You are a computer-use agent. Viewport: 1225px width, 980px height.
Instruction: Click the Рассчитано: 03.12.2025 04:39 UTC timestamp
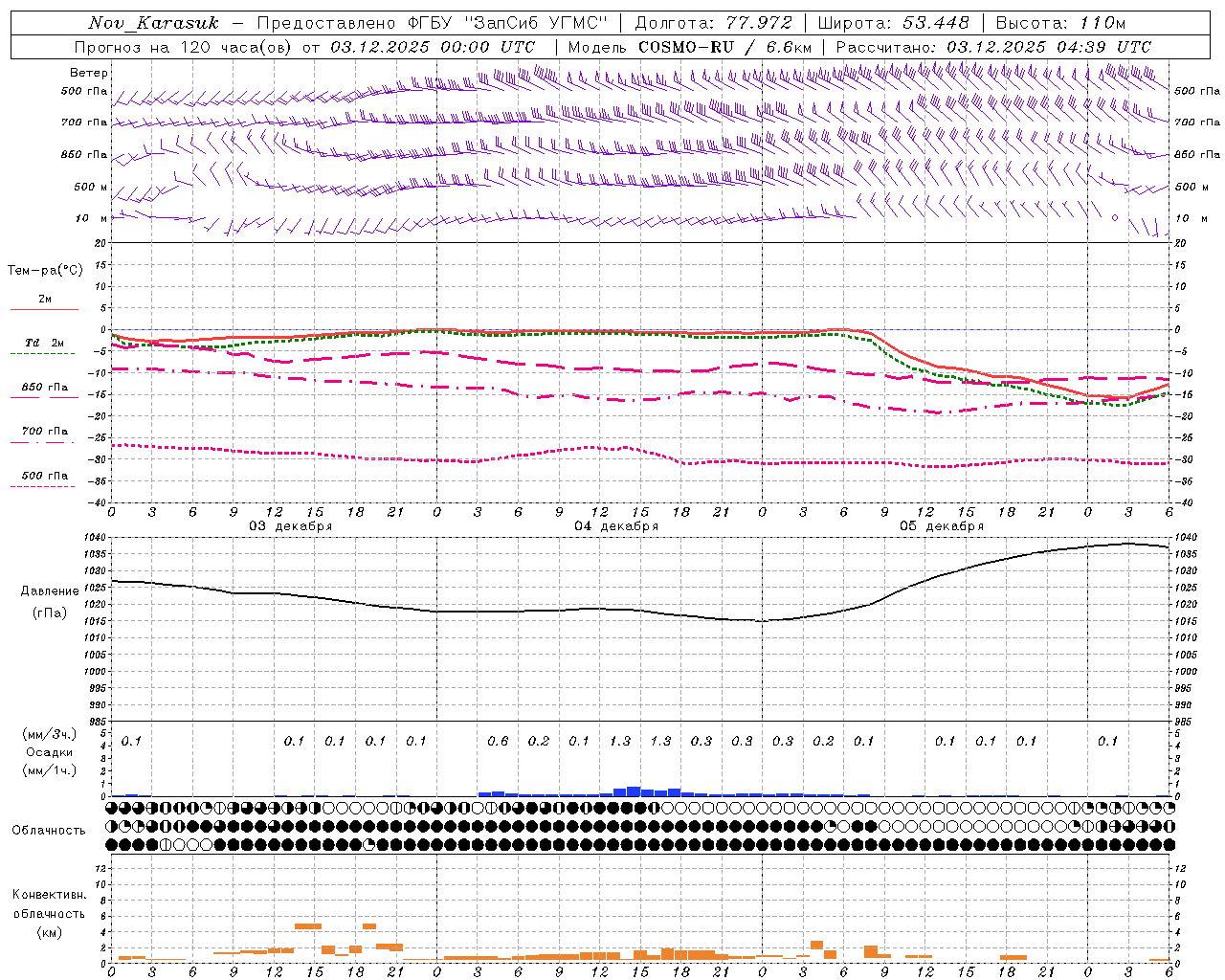pyautogui.click(x=993, y=47)
